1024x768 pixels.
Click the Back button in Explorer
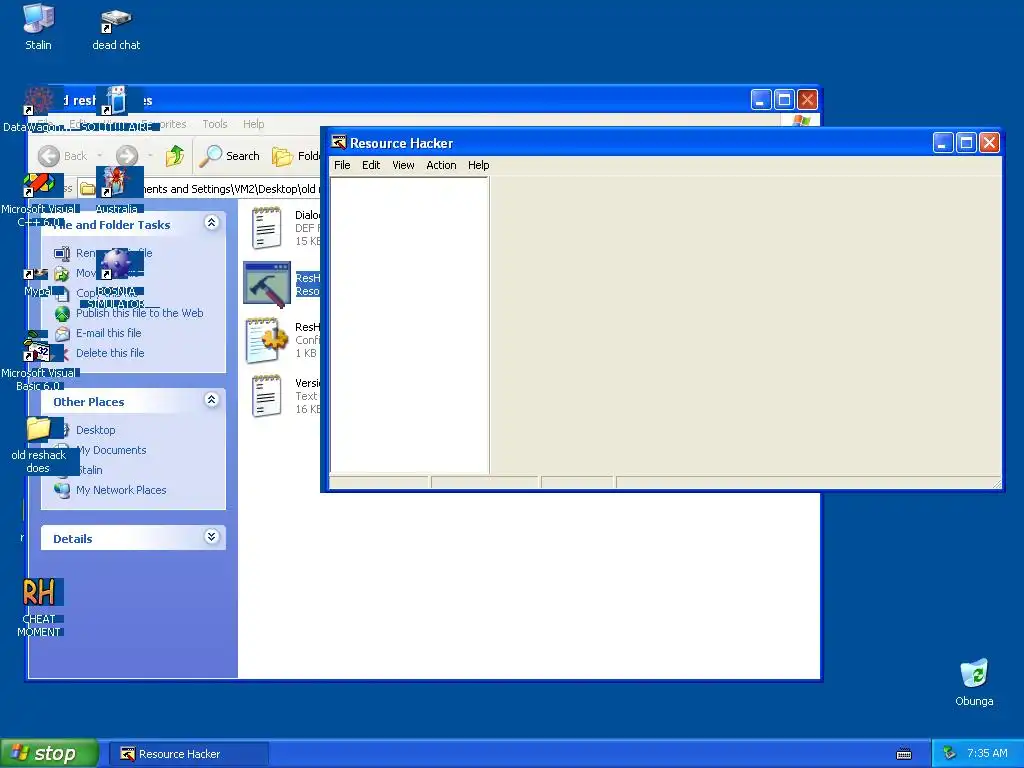[x=63, y=155]
